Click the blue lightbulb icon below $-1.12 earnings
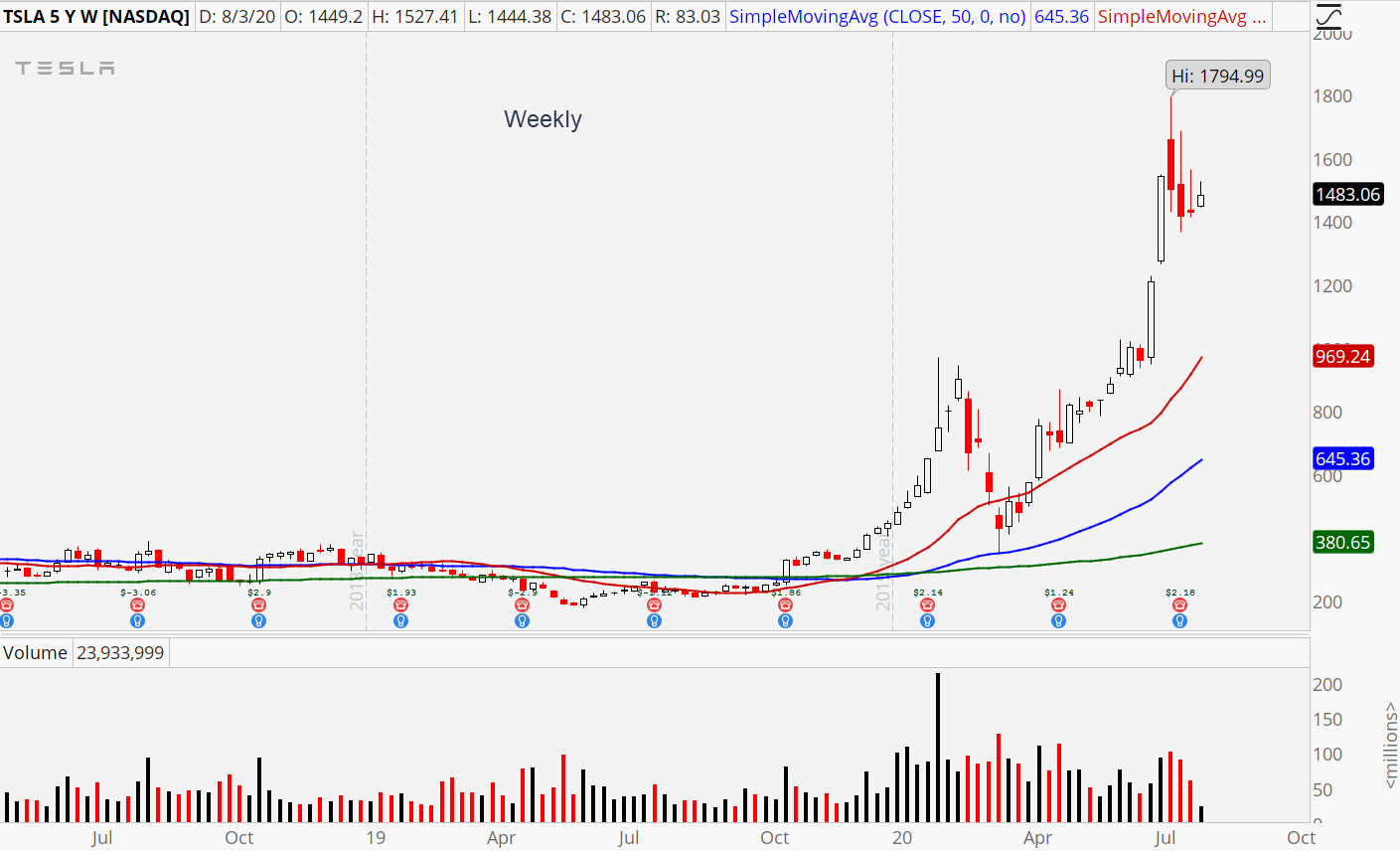This screenshot has height=851, width=1400. tap(654, 621)
